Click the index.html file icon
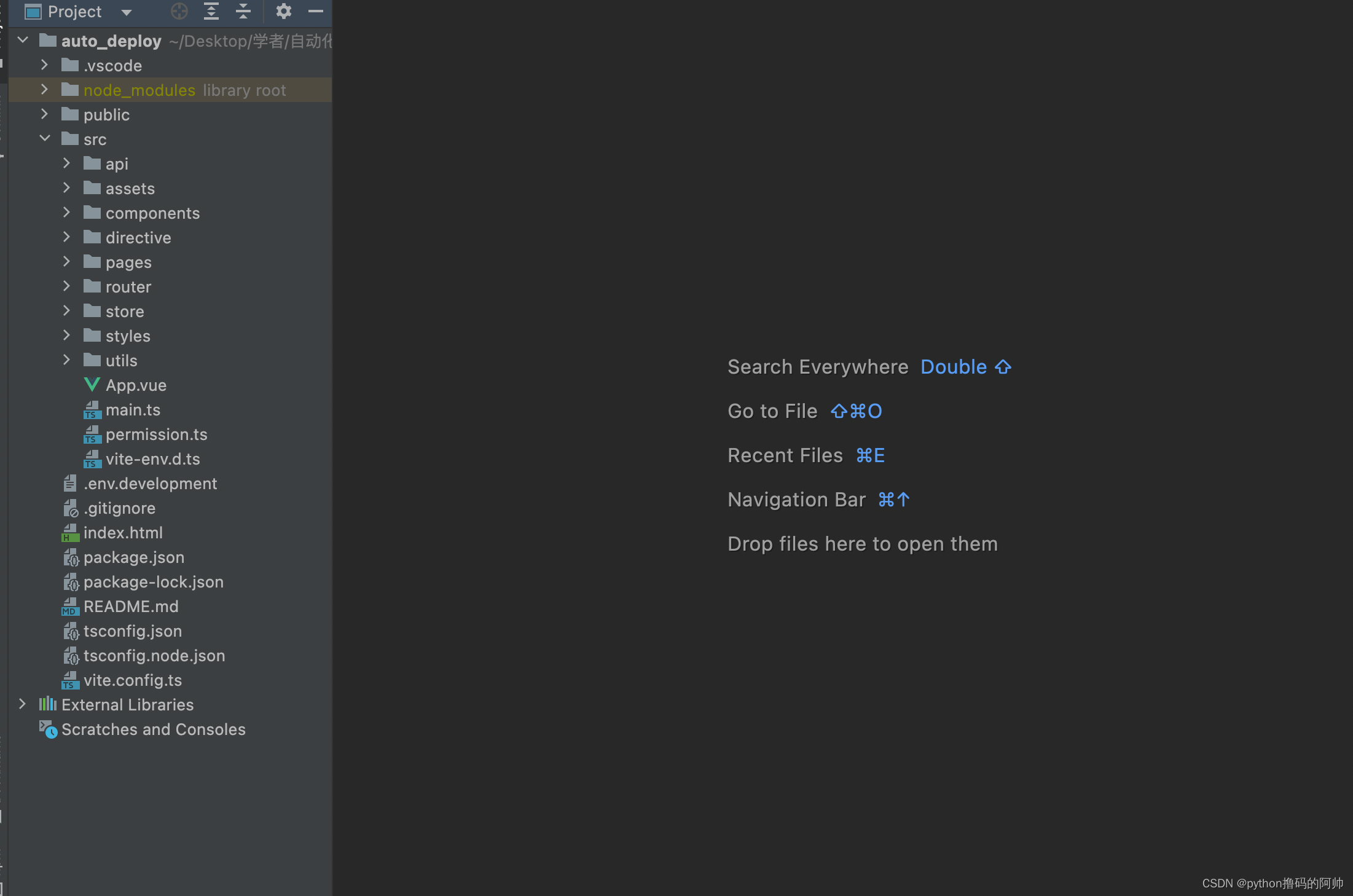The image size is (1353, 896). point(70,533)
